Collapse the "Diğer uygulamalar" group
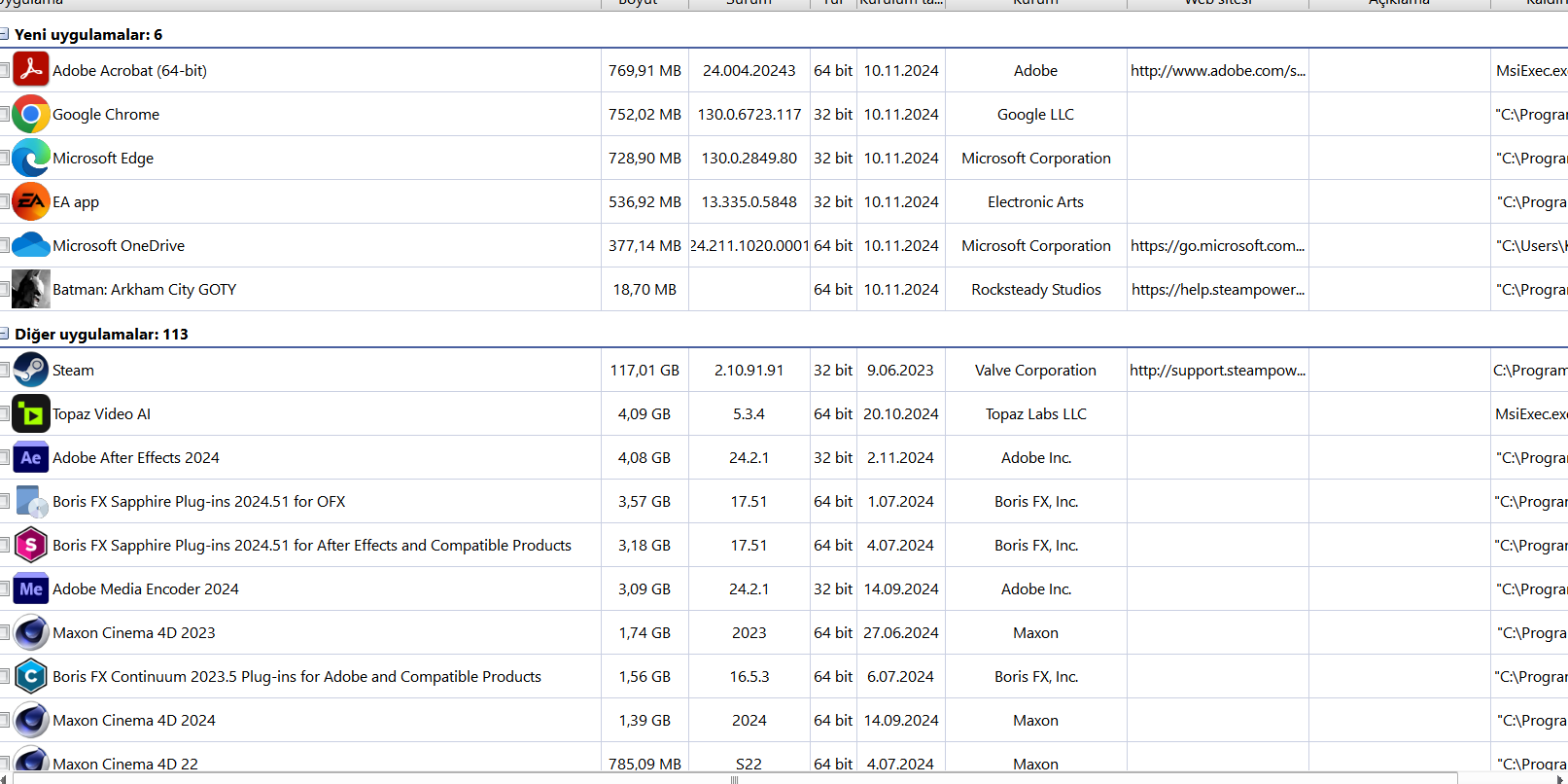 click(4, 334)
